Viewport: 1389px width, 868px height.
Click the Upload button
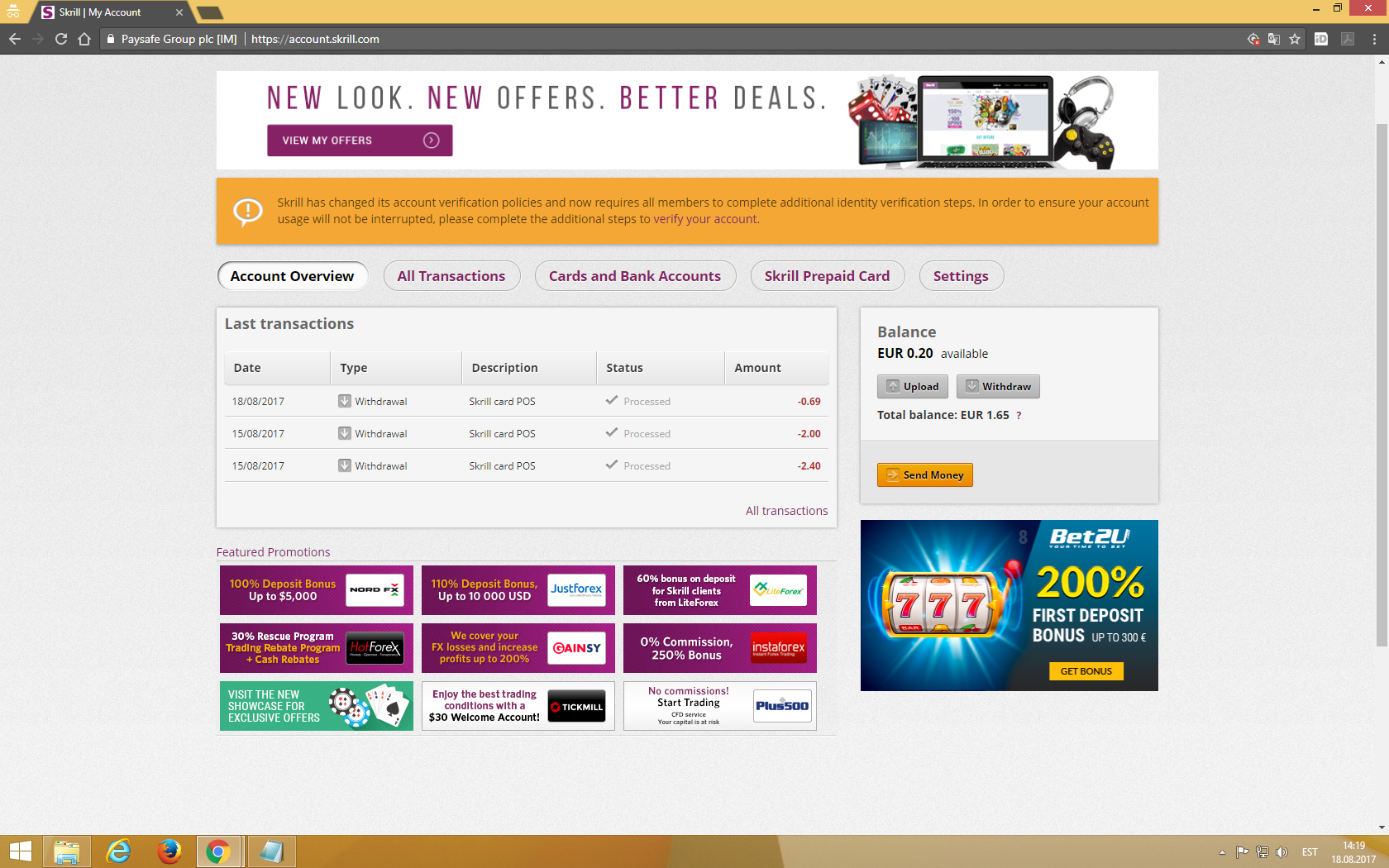[x=914, y=386]
